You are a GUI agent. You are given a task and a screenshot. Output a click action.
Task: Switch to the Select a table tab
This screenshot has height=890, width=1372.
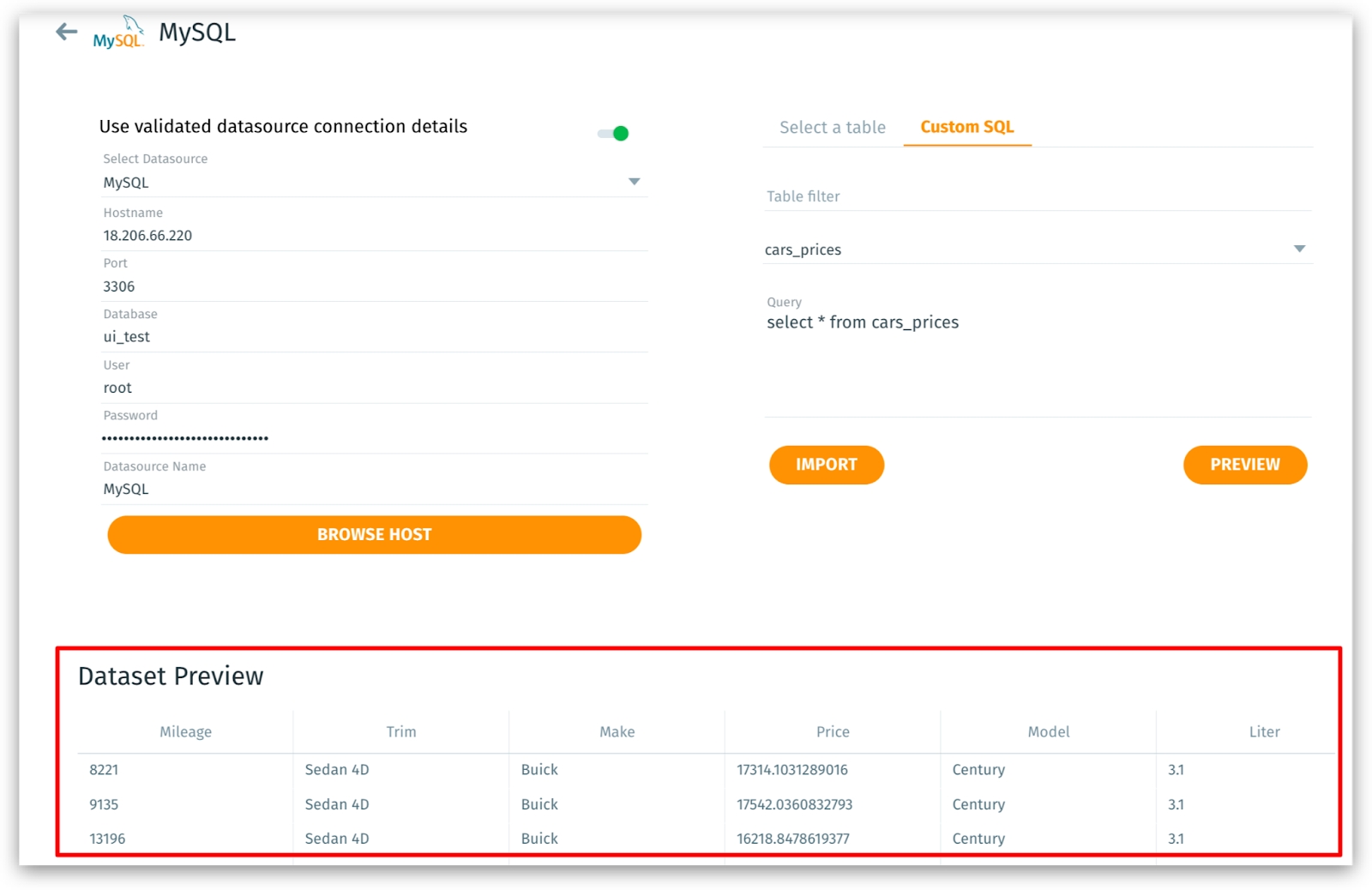[x=832, y=128]
